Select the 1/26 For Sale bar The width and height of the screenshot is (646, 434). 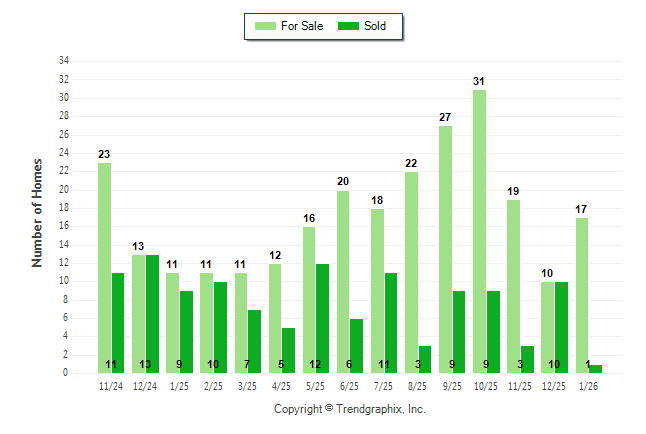point(582,295)
